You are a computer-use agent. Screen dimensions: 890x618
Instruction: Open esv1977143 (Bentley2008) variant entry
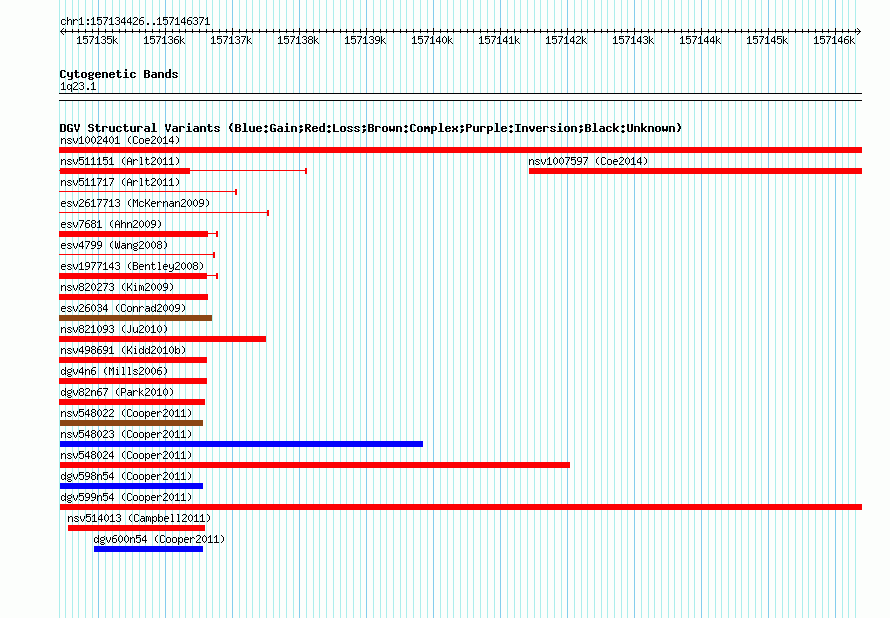click(x=132, y=266)
